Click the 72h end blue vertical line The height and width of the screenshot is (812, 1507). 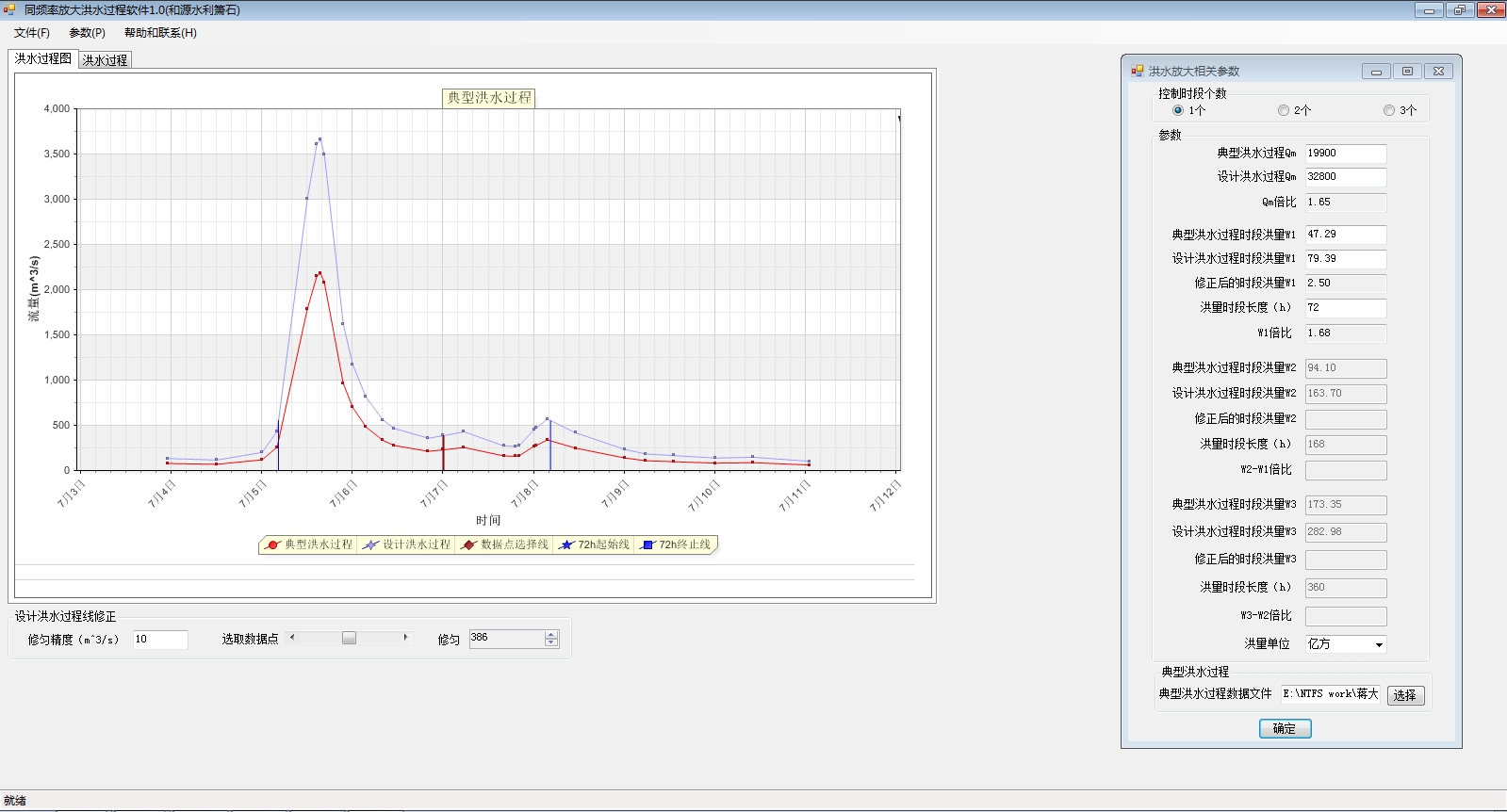coord(550,445)
